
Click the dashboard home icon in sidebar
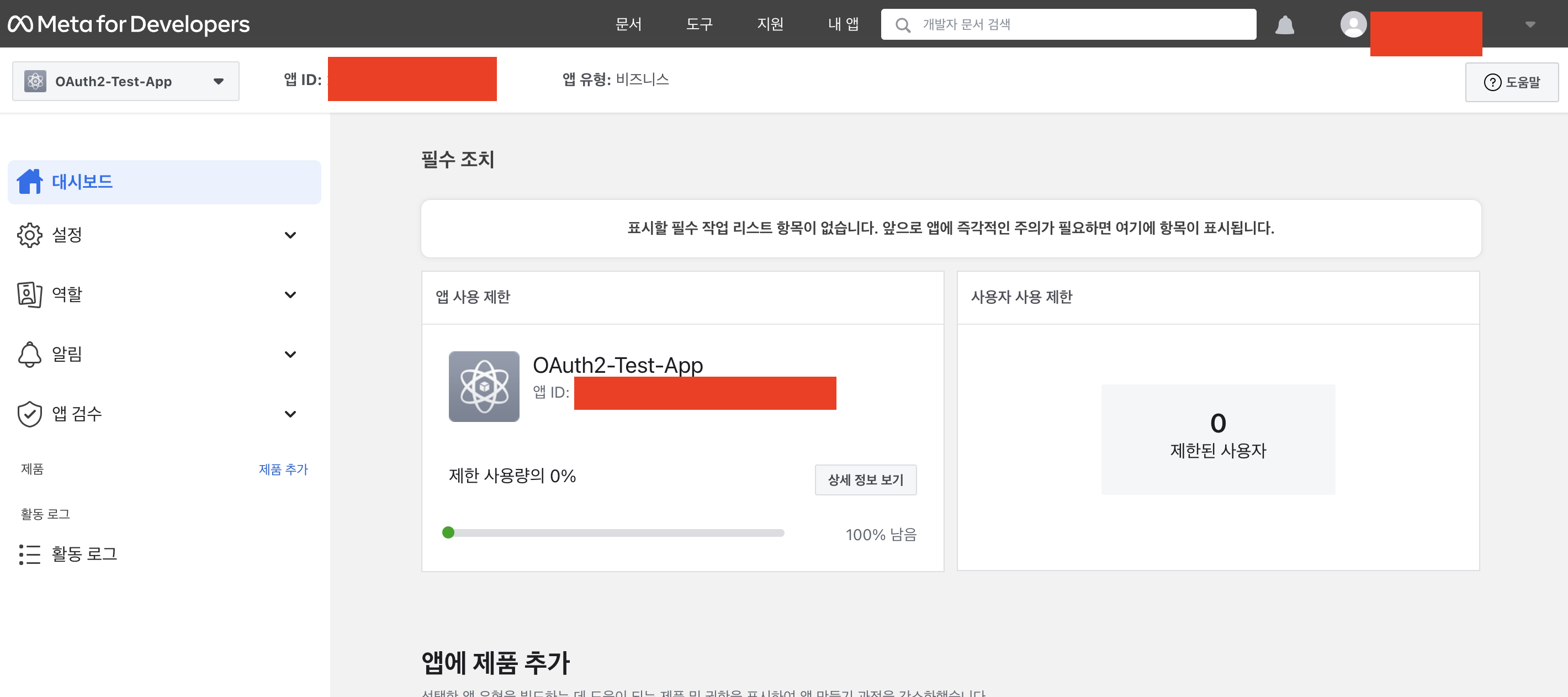tap(29, 181)
